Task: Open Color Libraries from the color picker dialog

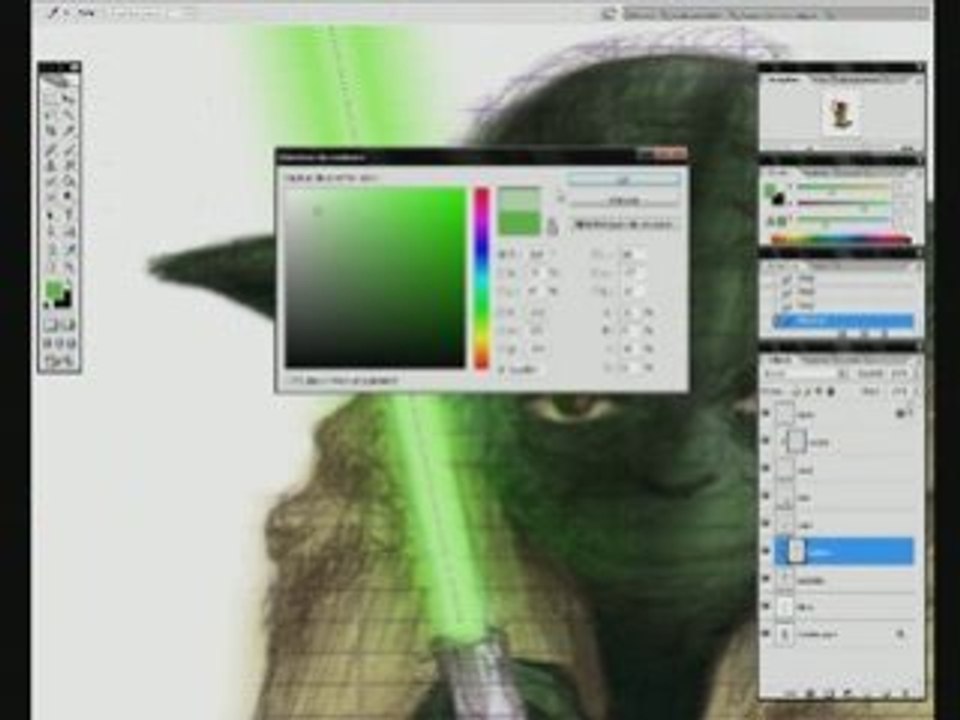Action: pos(623,225)
